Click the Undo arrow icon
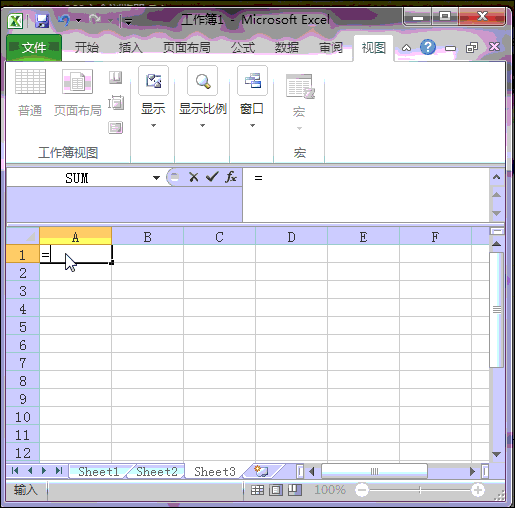This screenshot has height=508, width=515. 64,20
